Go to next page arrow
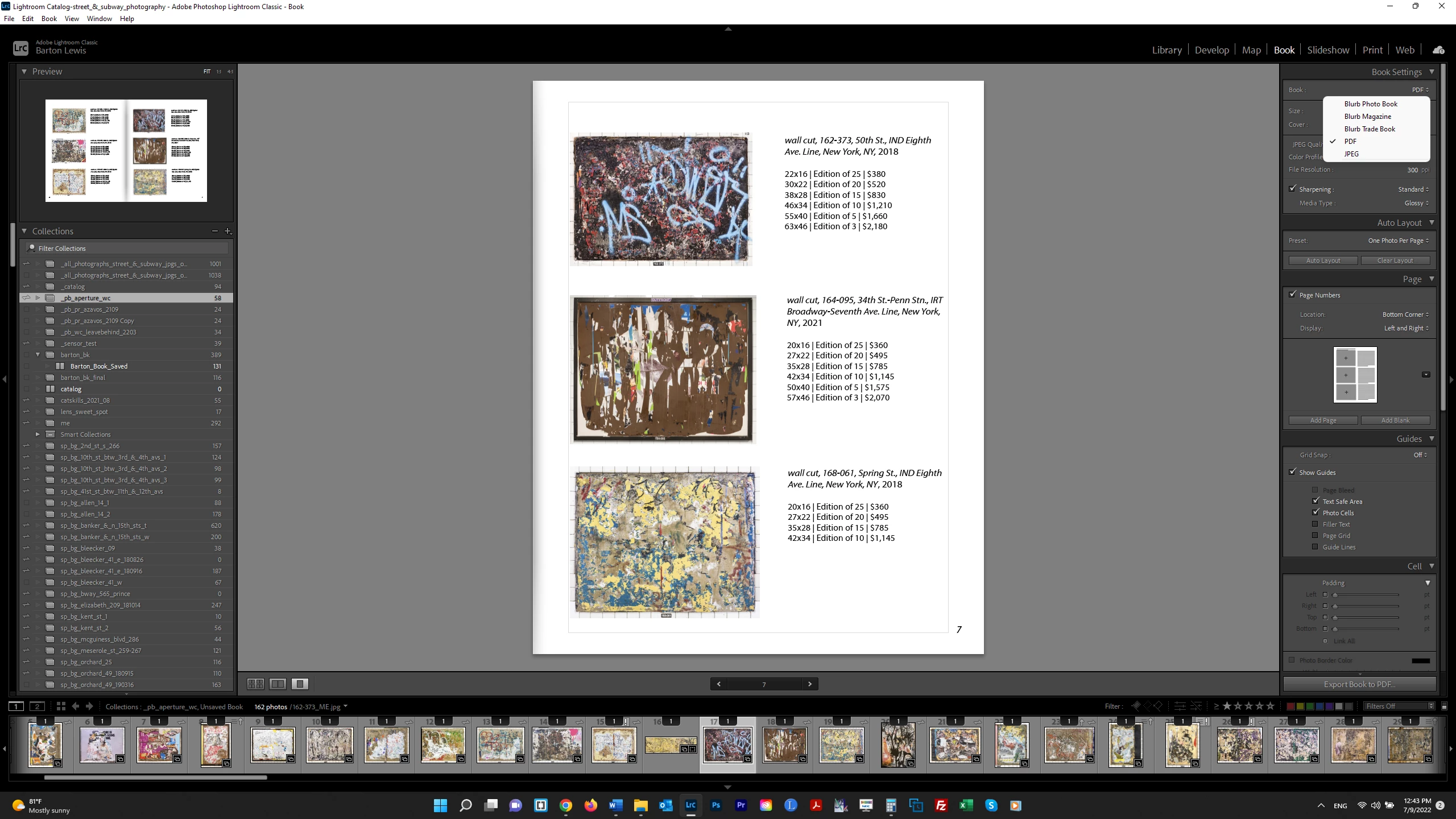1456x819 pixels. (810, 684)
